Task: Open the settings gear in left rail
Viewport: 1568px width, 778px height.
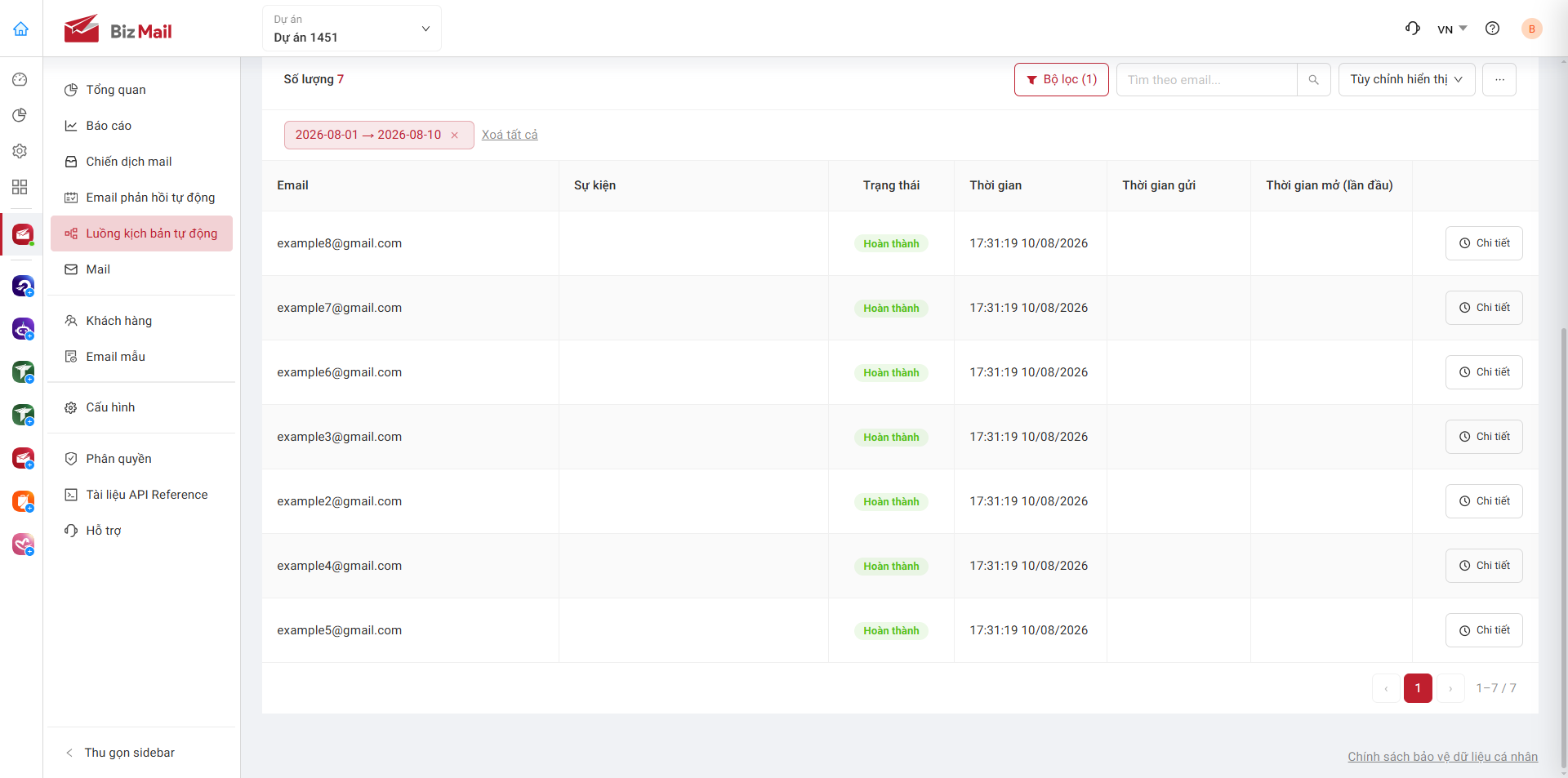Action: pos(20,151)
